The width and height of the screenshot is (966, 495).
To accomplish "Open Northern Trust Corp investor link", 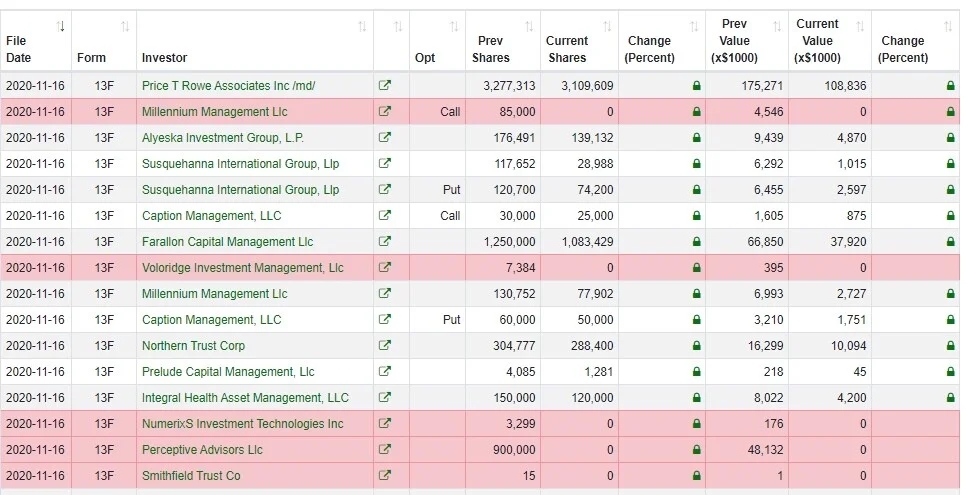I will point(193,345).
